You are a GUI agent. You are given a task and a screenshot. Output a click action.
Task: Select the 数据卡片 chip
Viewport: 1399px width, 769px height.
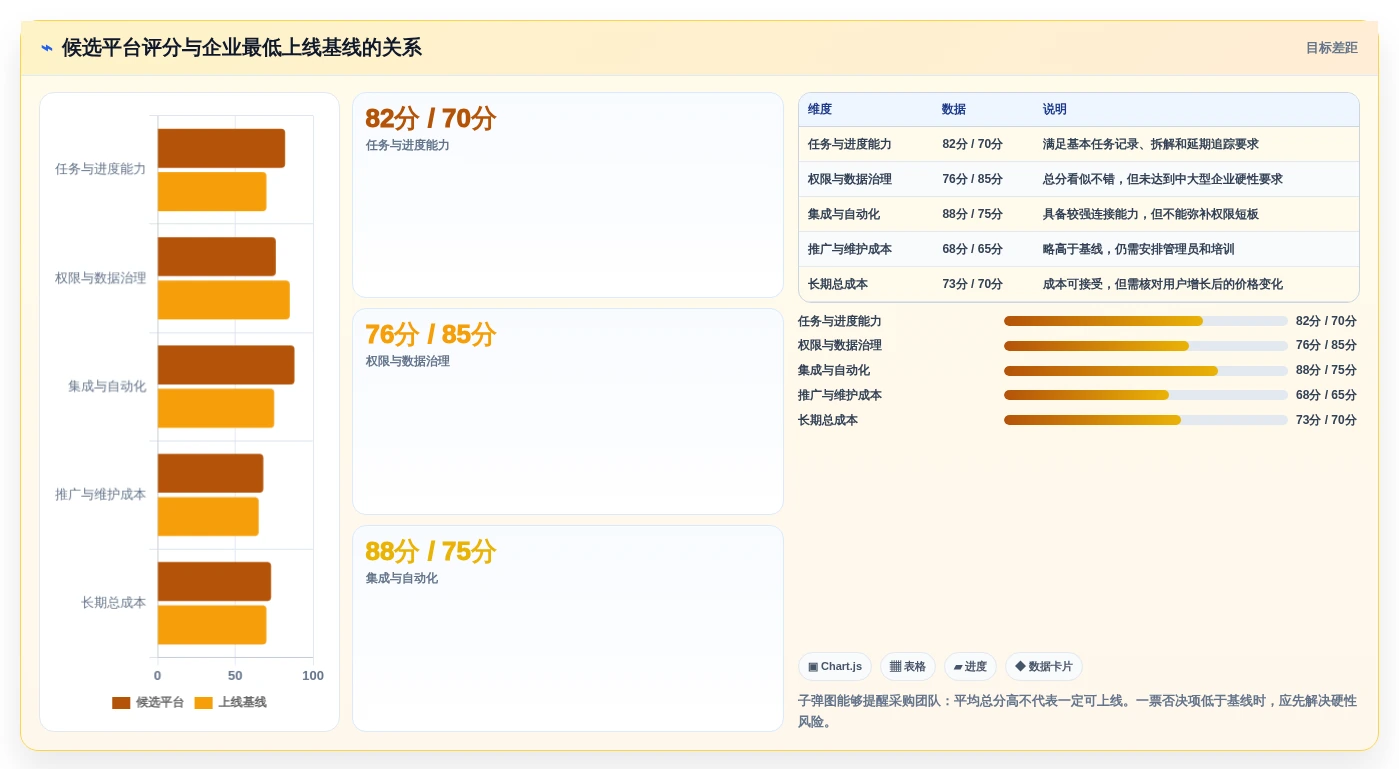pyautogui.click(x=1043, y=667)
